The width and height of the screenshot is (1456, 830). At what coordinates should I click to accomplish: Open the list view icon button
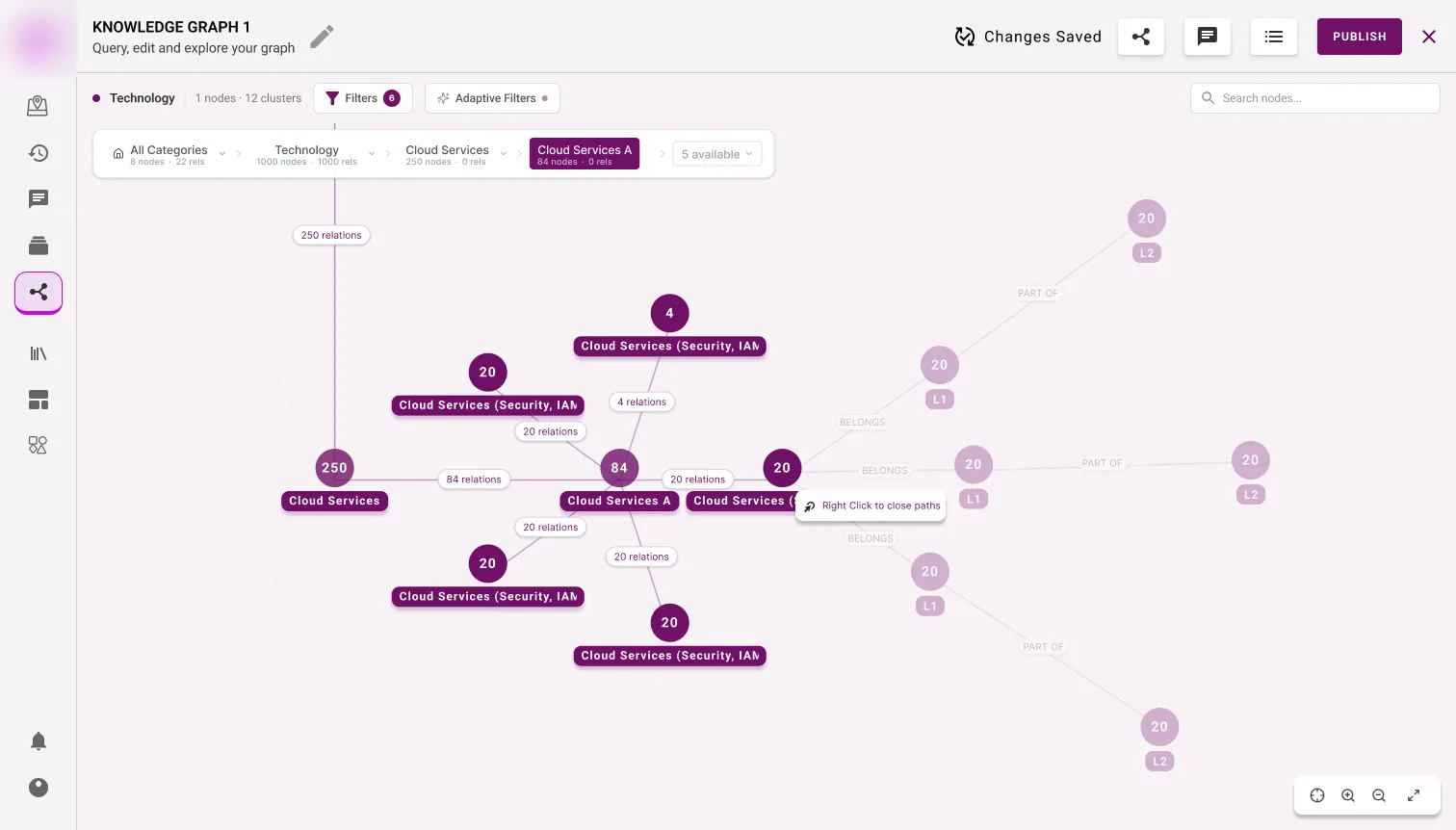pos(1273,37)
